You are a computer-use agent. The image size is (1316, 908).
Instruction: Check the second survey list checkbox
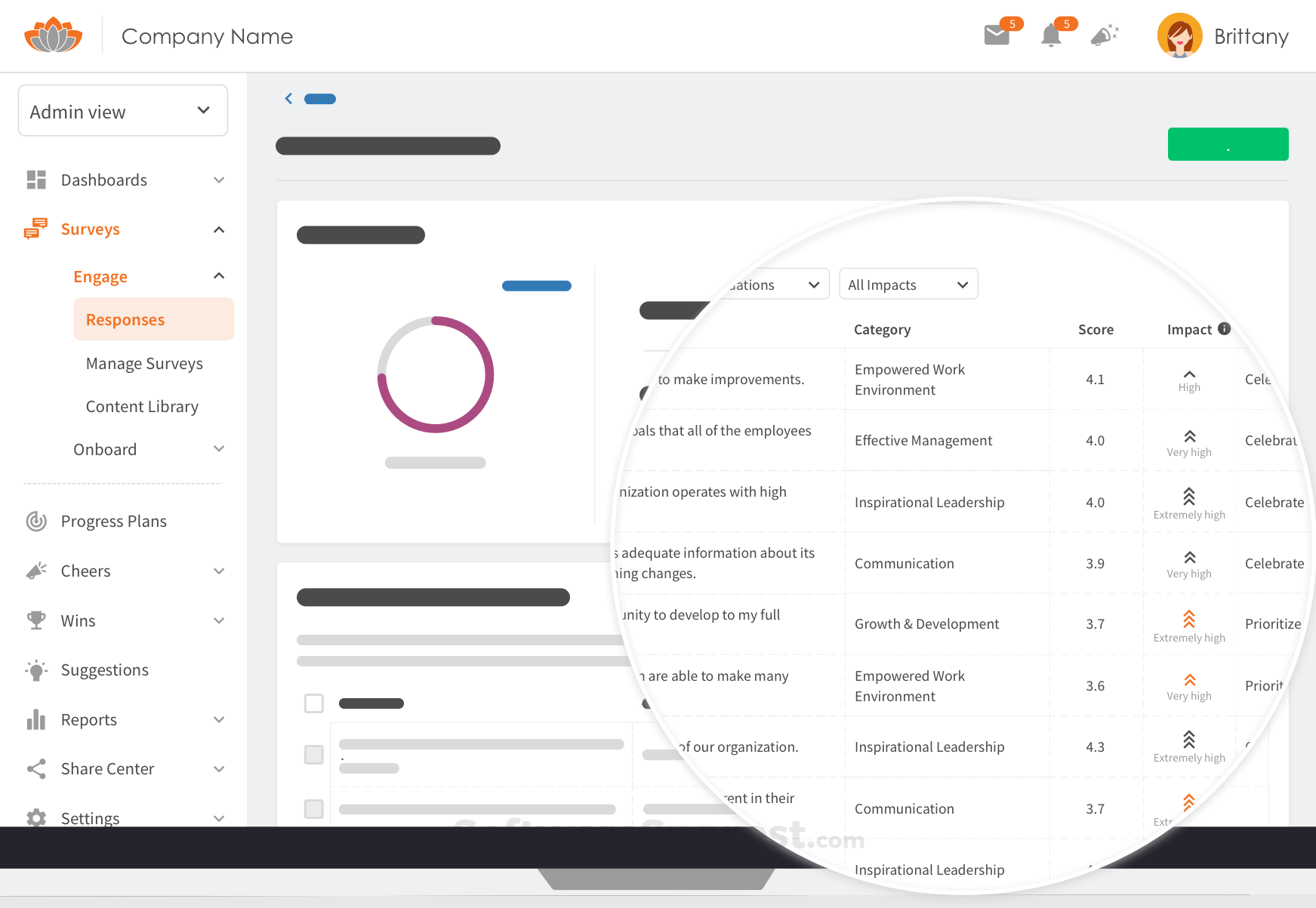[x=313, y=755]
